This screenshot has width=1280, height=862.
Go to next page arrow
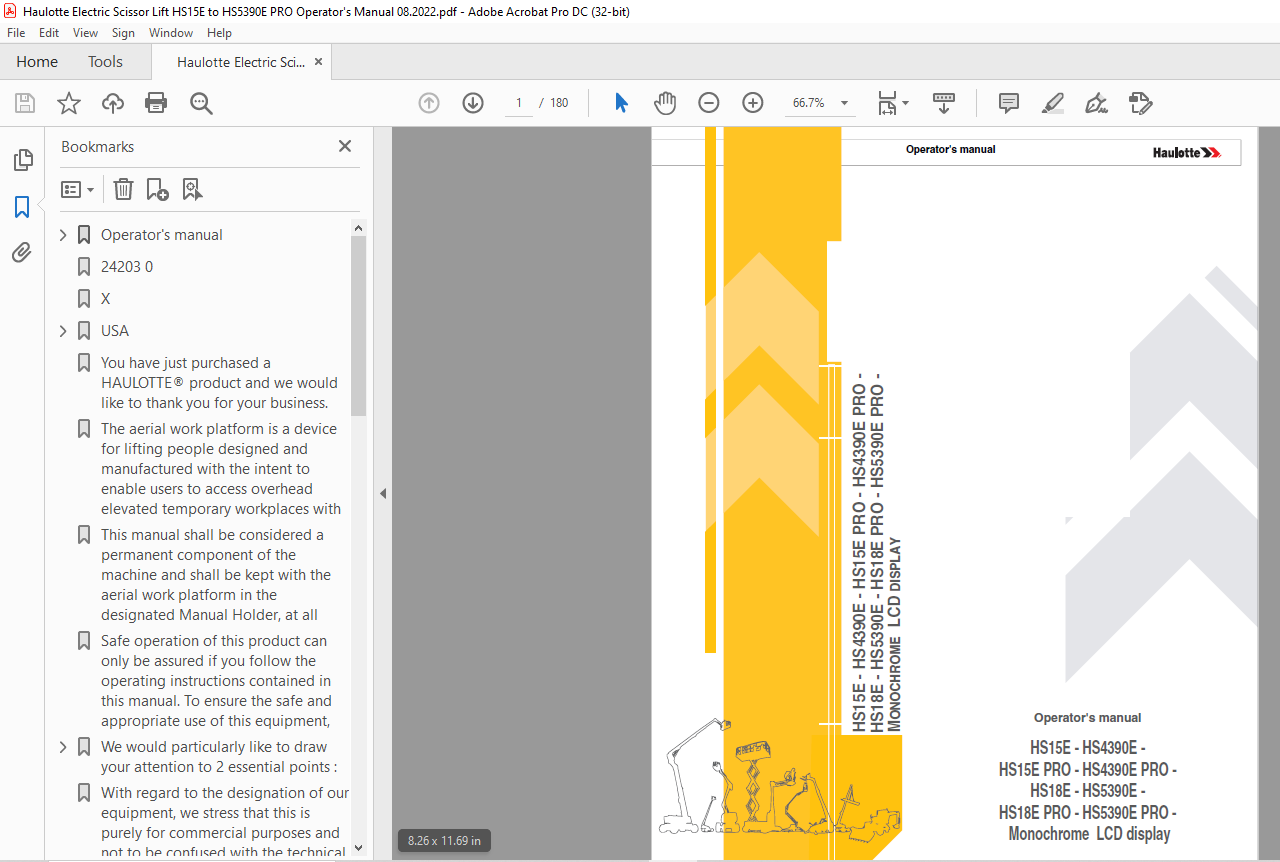coord(473,103)
